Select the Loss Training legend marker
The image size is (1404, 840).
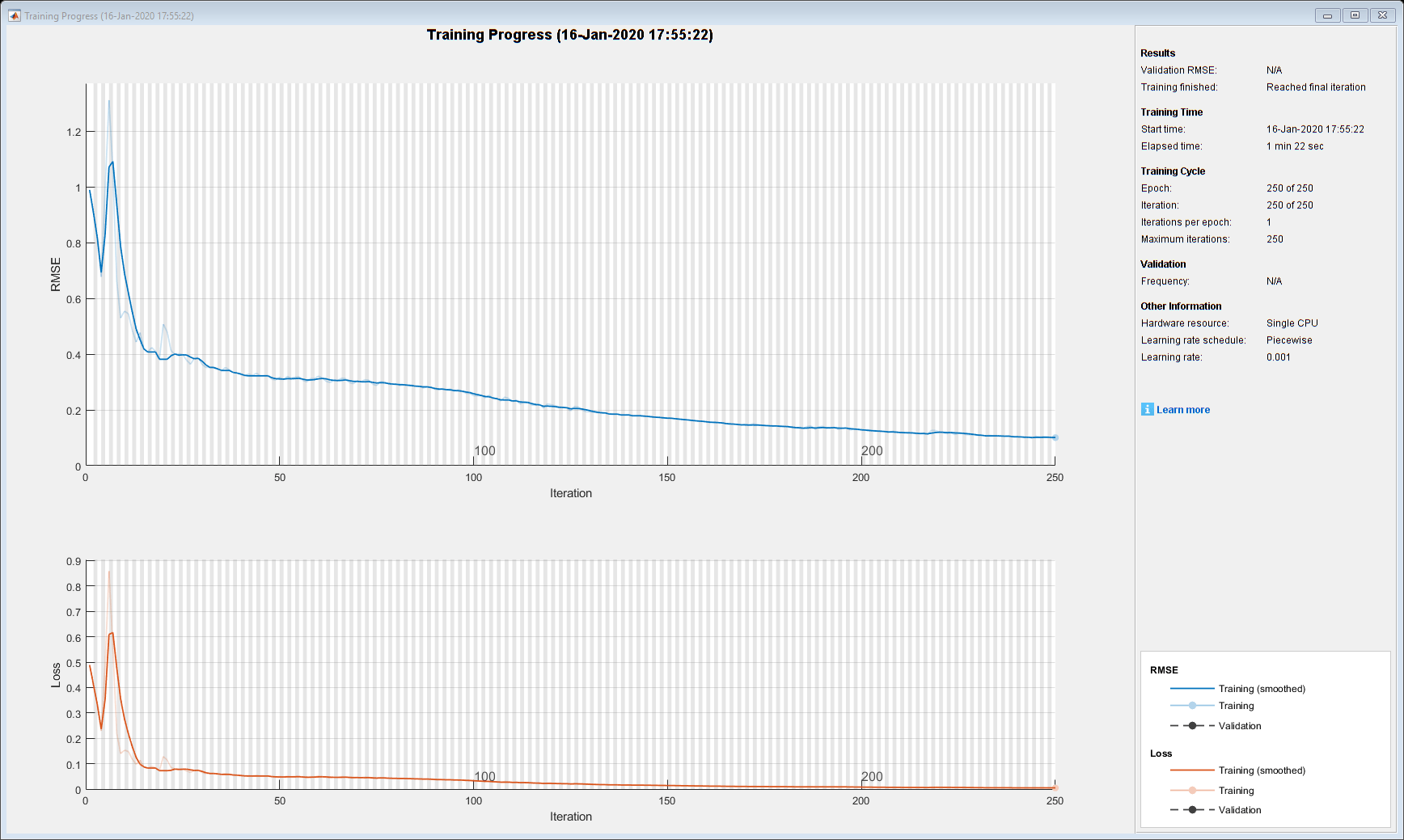(x=1192, y=791)
